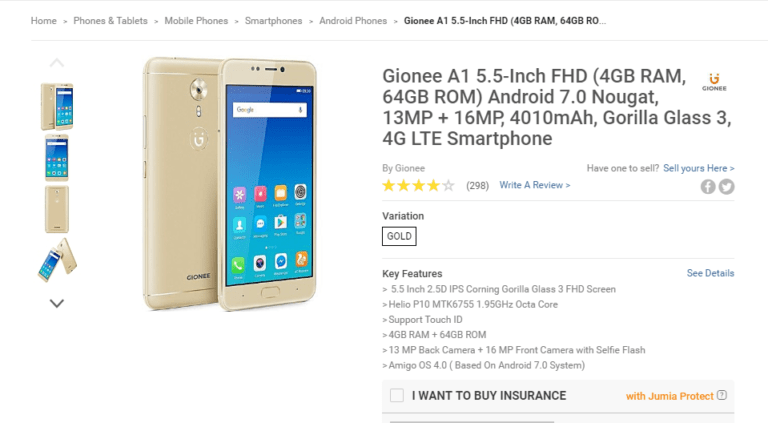This screenshot has height=423, width=768.
Task: Open the Gionee brand logo
Action: tap(714, 82)
